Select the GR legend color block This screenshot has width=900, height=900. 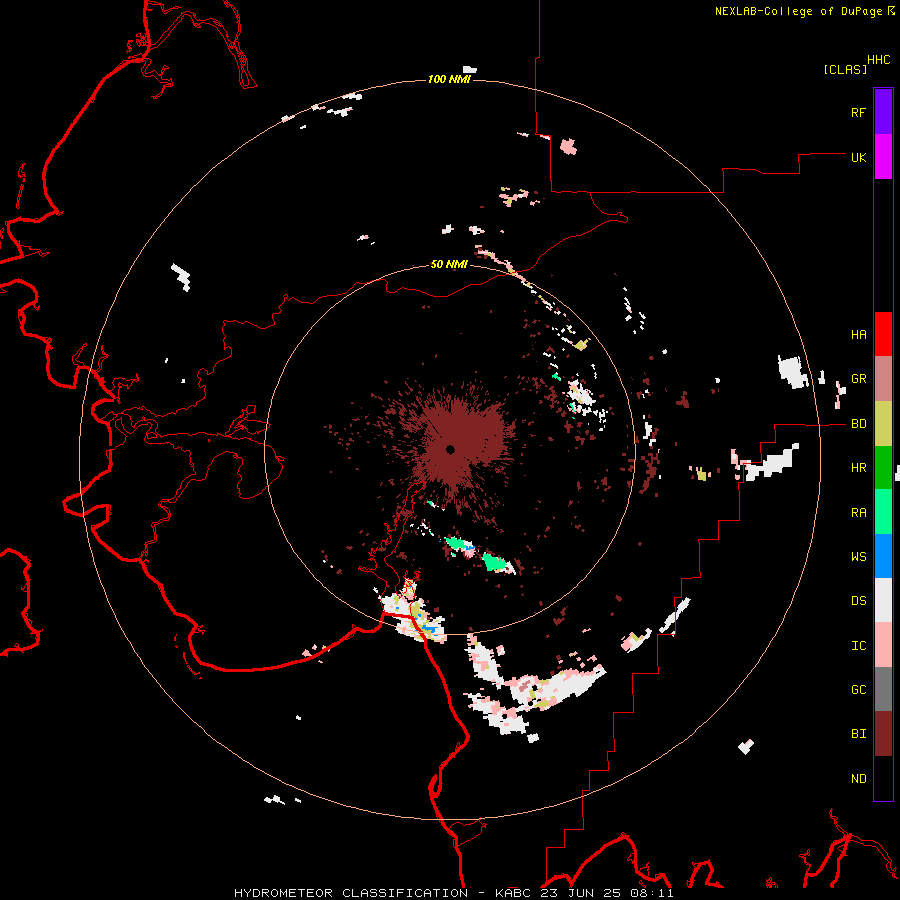coord(883,379)
